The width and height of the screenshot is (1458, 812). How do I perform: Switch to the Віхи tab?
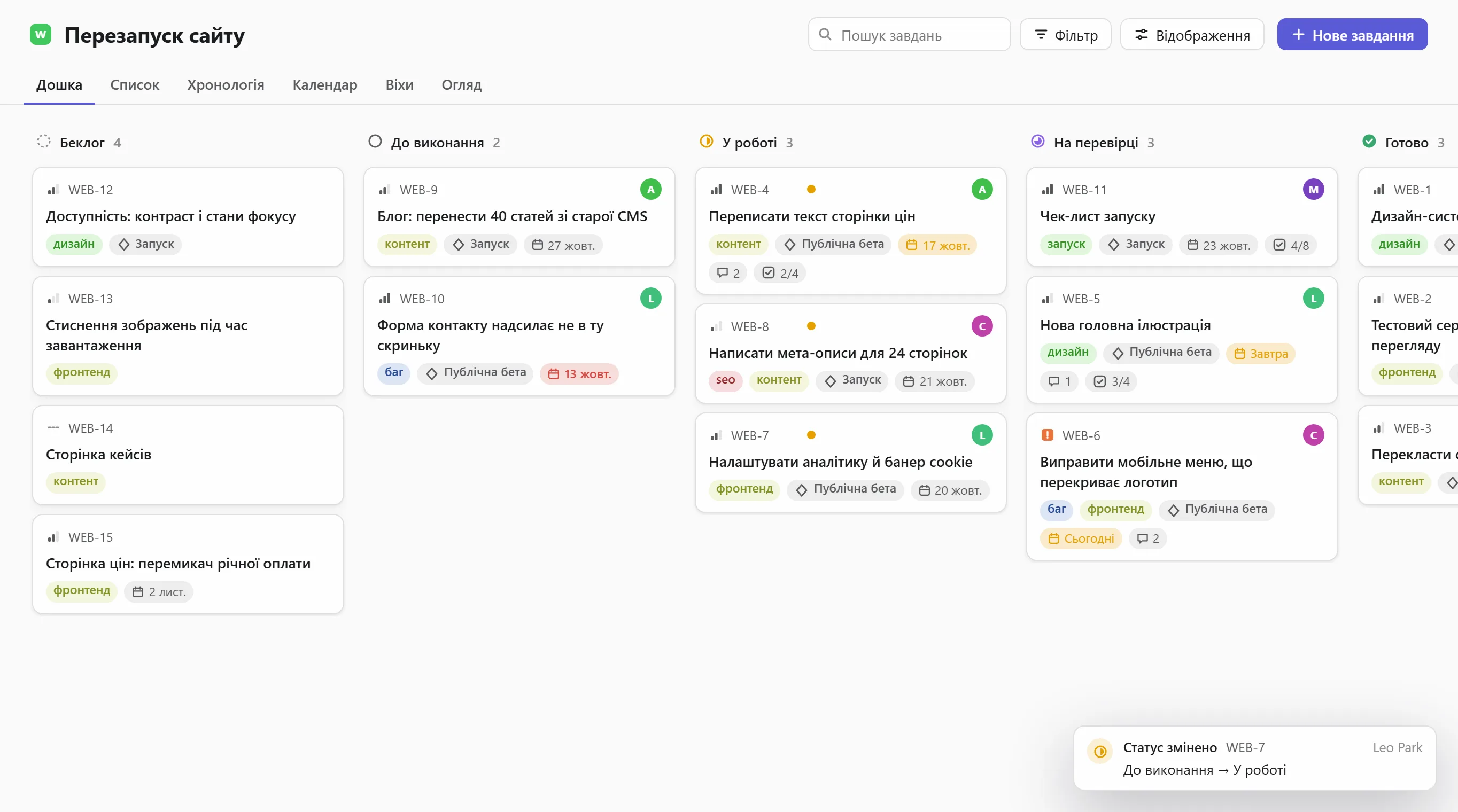point(400,85)
